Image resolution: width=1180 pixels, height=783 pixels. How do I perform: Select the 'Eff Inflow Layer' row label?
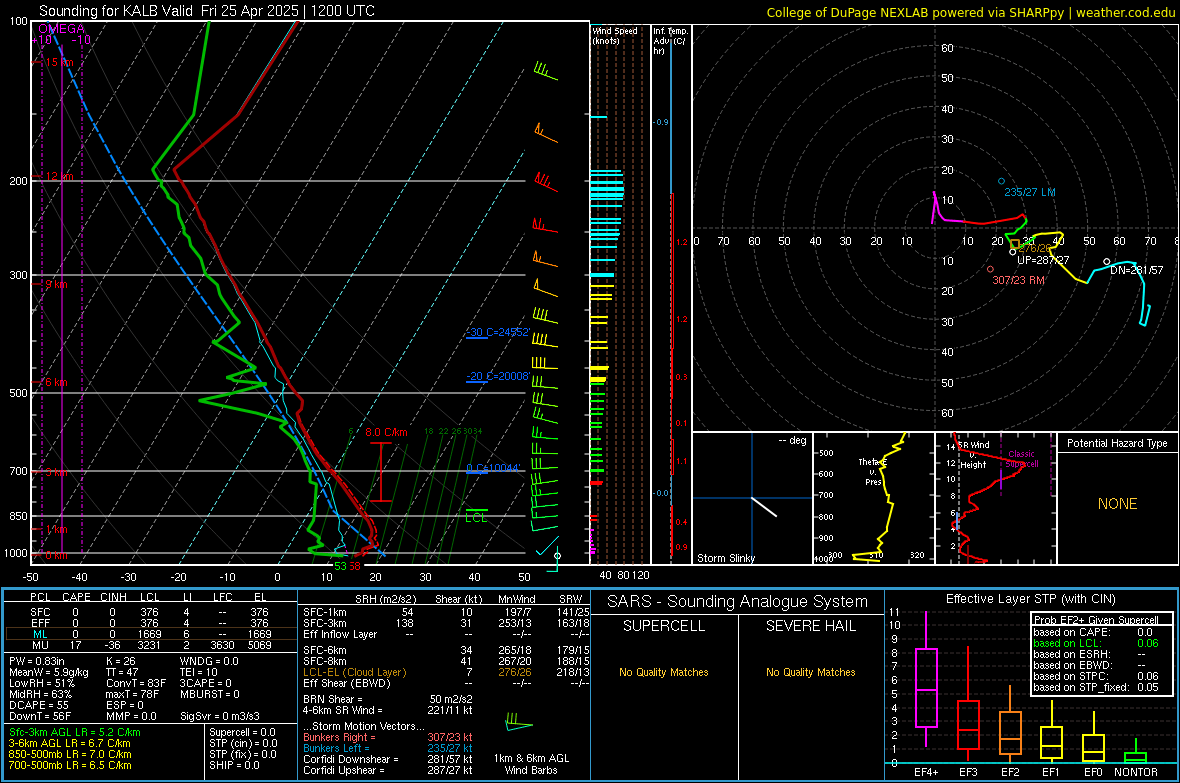[340, 634]
